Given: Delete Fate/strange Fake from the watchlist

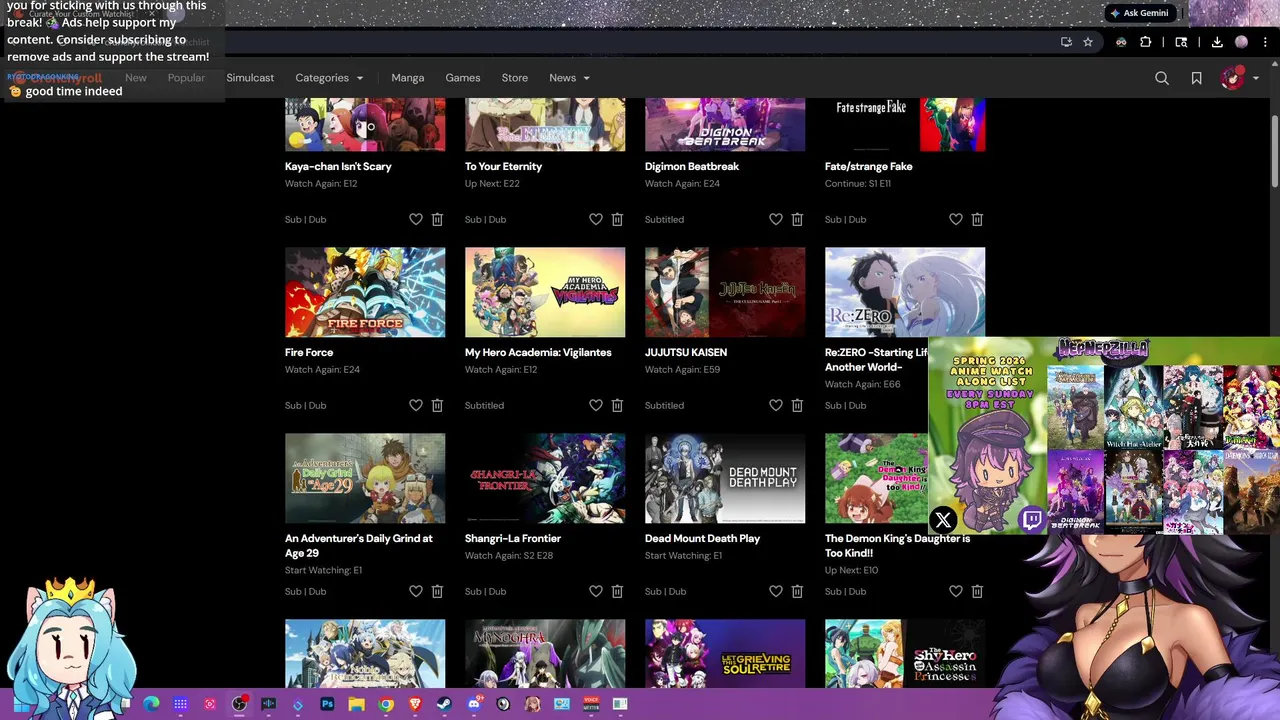Looking at the screenshot, I should point(977,219).
